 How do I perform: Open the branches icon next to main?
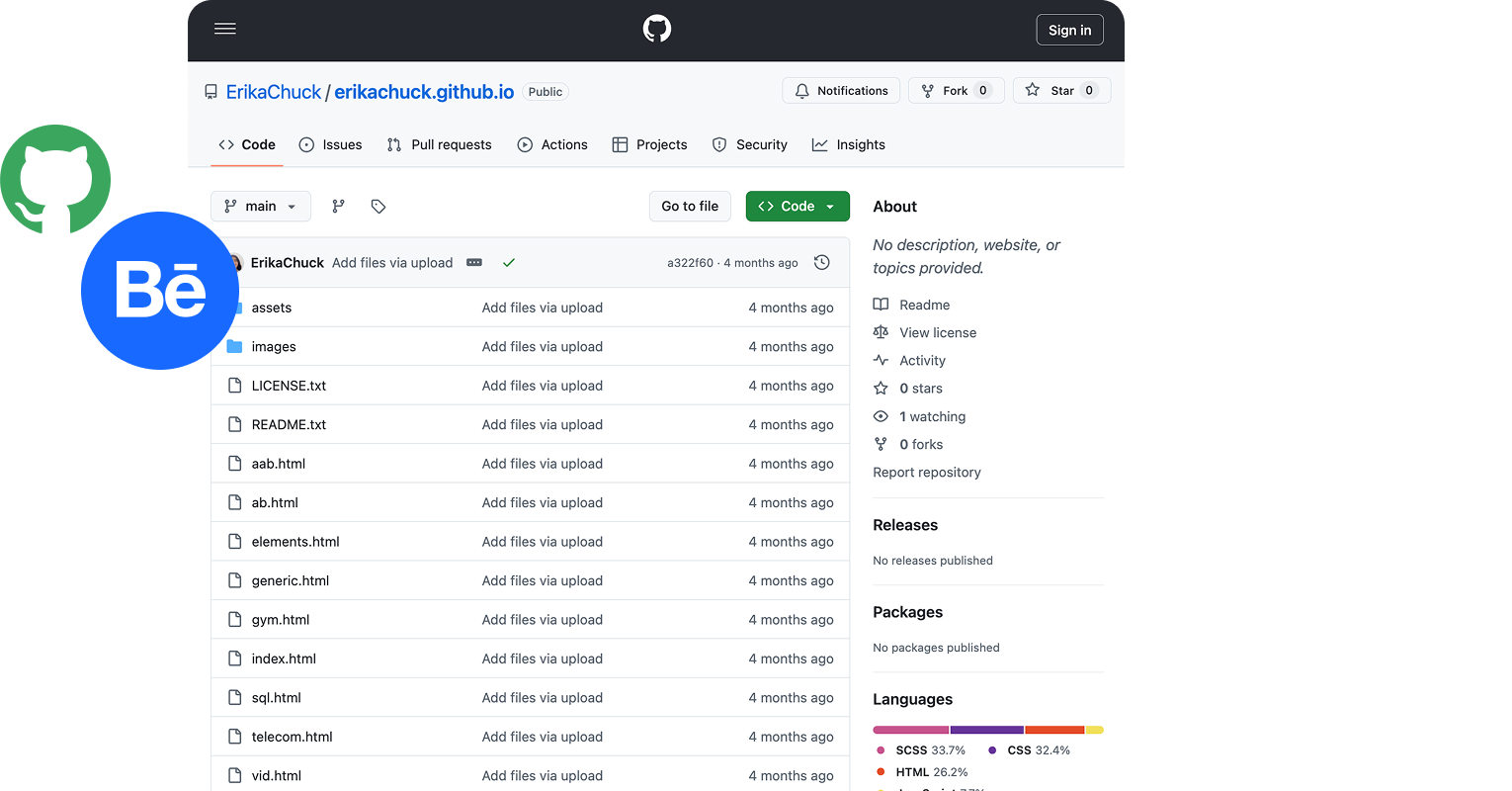338,207
